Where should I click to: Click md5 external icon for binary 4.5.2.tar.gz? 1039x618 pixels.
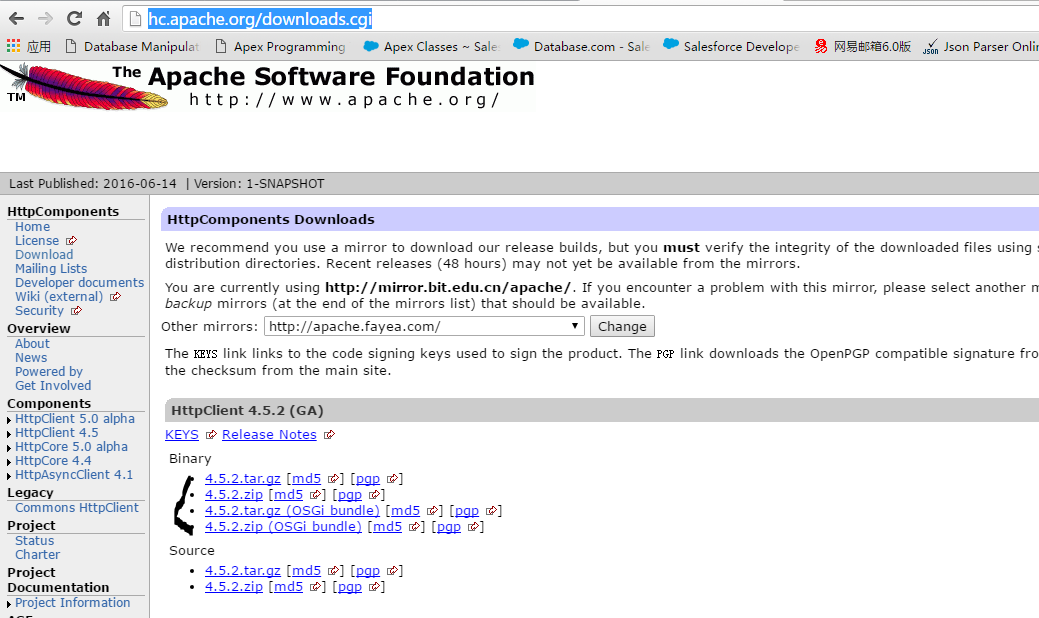click(x=333, y=478)
